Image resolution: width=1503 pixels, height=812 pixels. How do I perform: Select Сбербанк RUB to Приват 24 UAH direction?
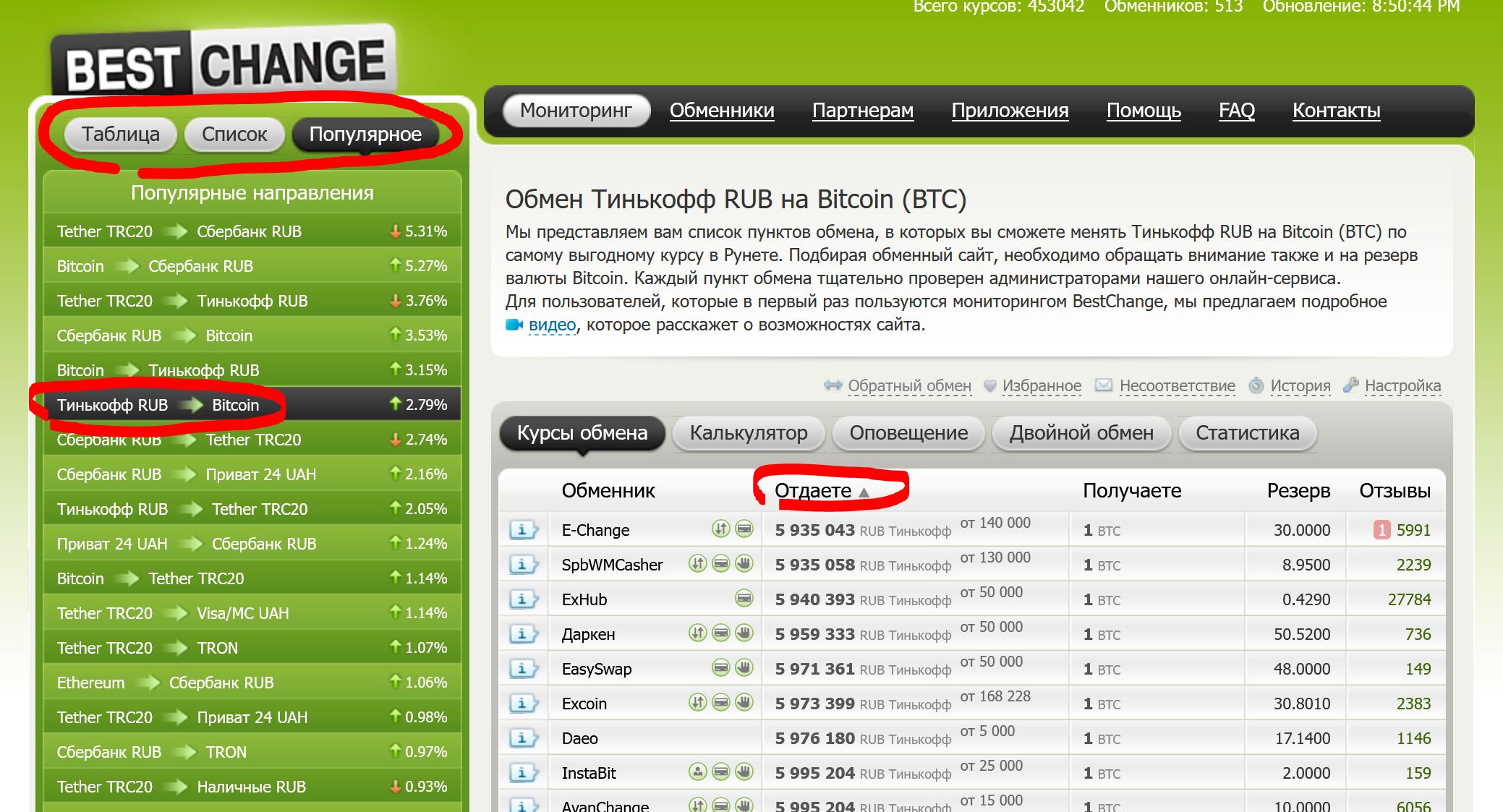(252, 474)
